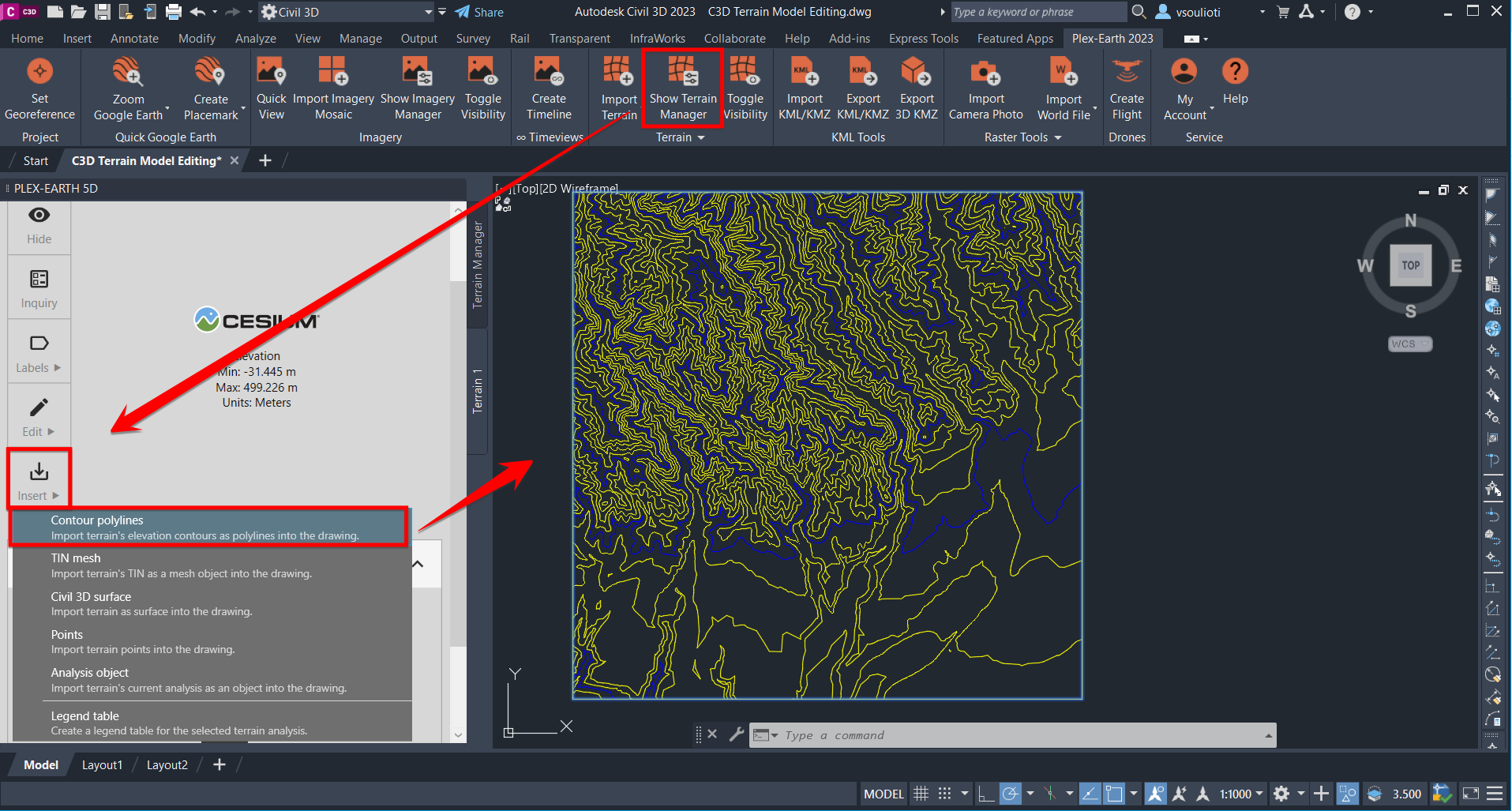Toggle snap mode in status bar

(944, 794)
